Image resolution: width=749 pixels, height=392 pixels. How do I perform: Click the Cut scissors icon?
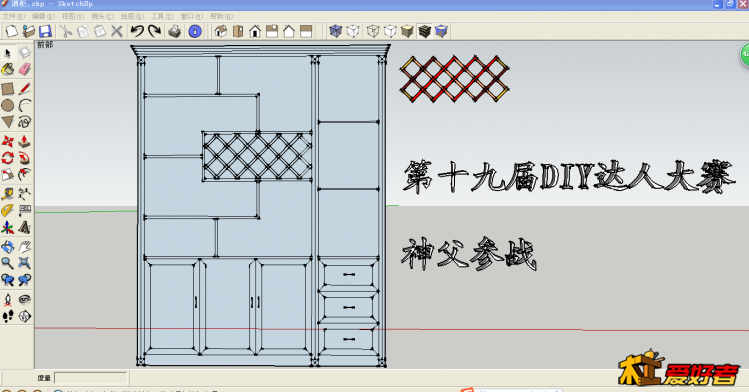point(65,32)
